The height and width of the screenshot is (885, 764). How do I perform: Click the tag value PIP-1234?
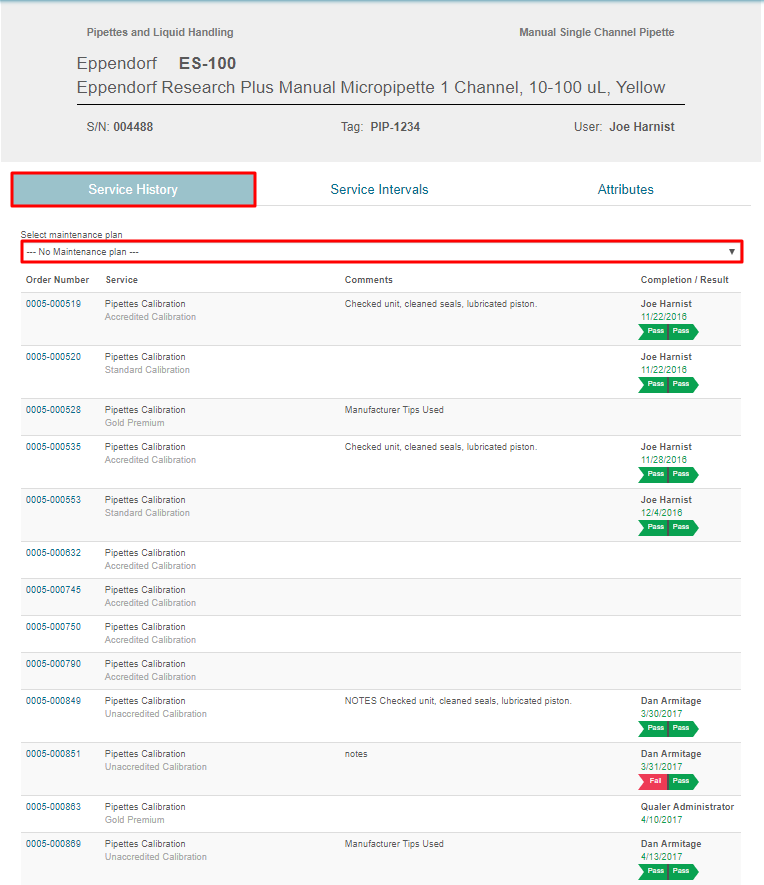coord(395,127)
